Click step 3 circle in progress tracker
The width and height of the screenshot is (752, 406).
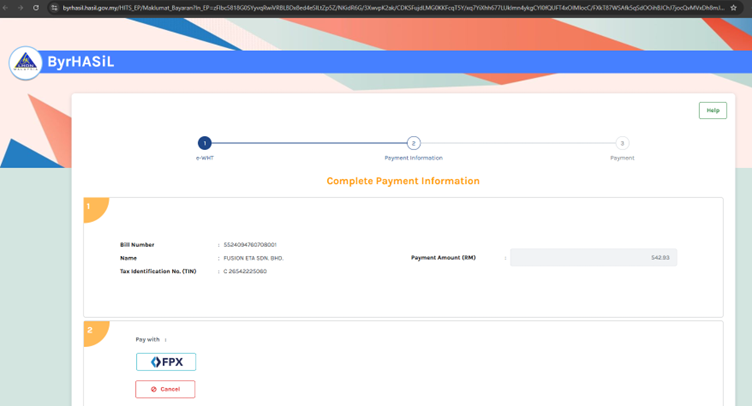click(622, 143)
